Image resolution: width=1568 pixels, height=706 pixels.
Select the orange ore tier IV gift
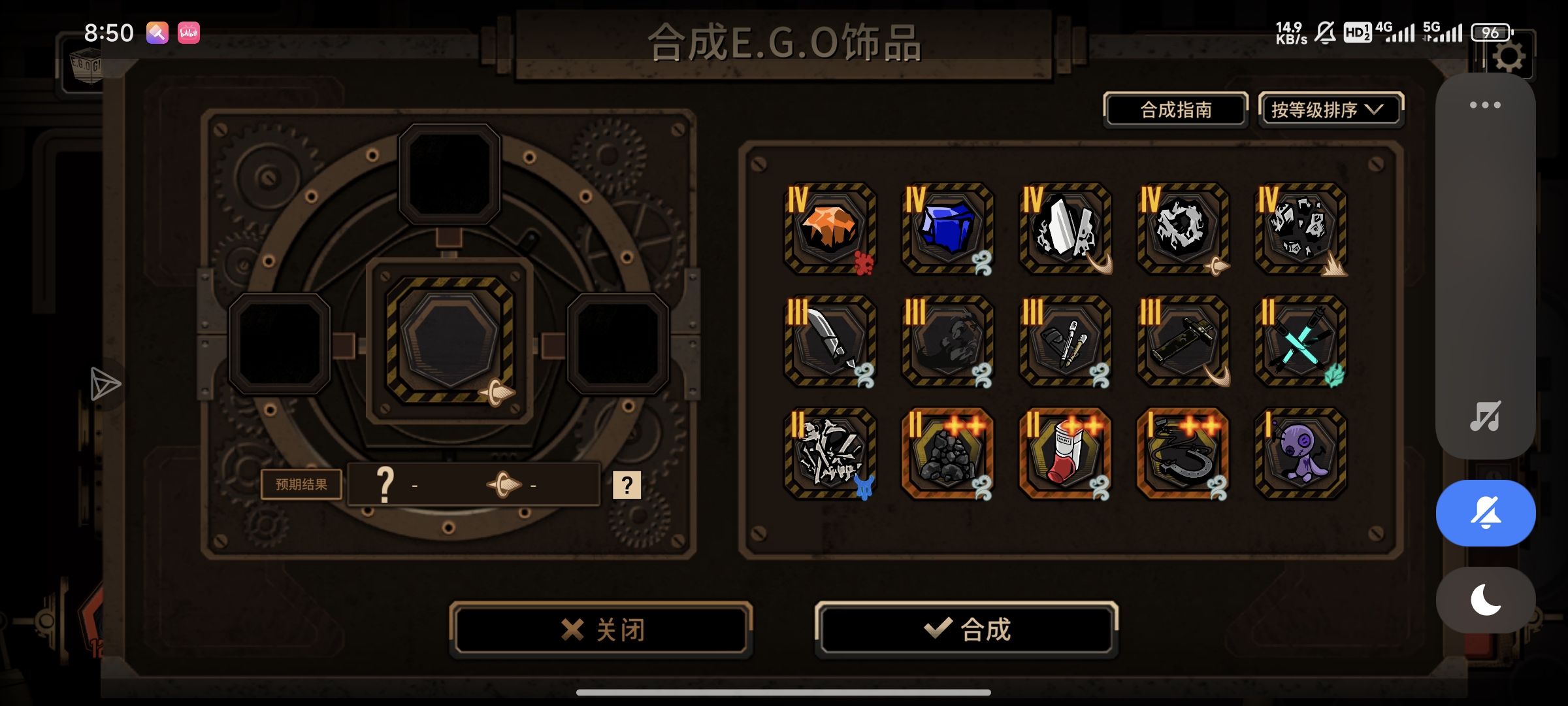click(830, 229)
